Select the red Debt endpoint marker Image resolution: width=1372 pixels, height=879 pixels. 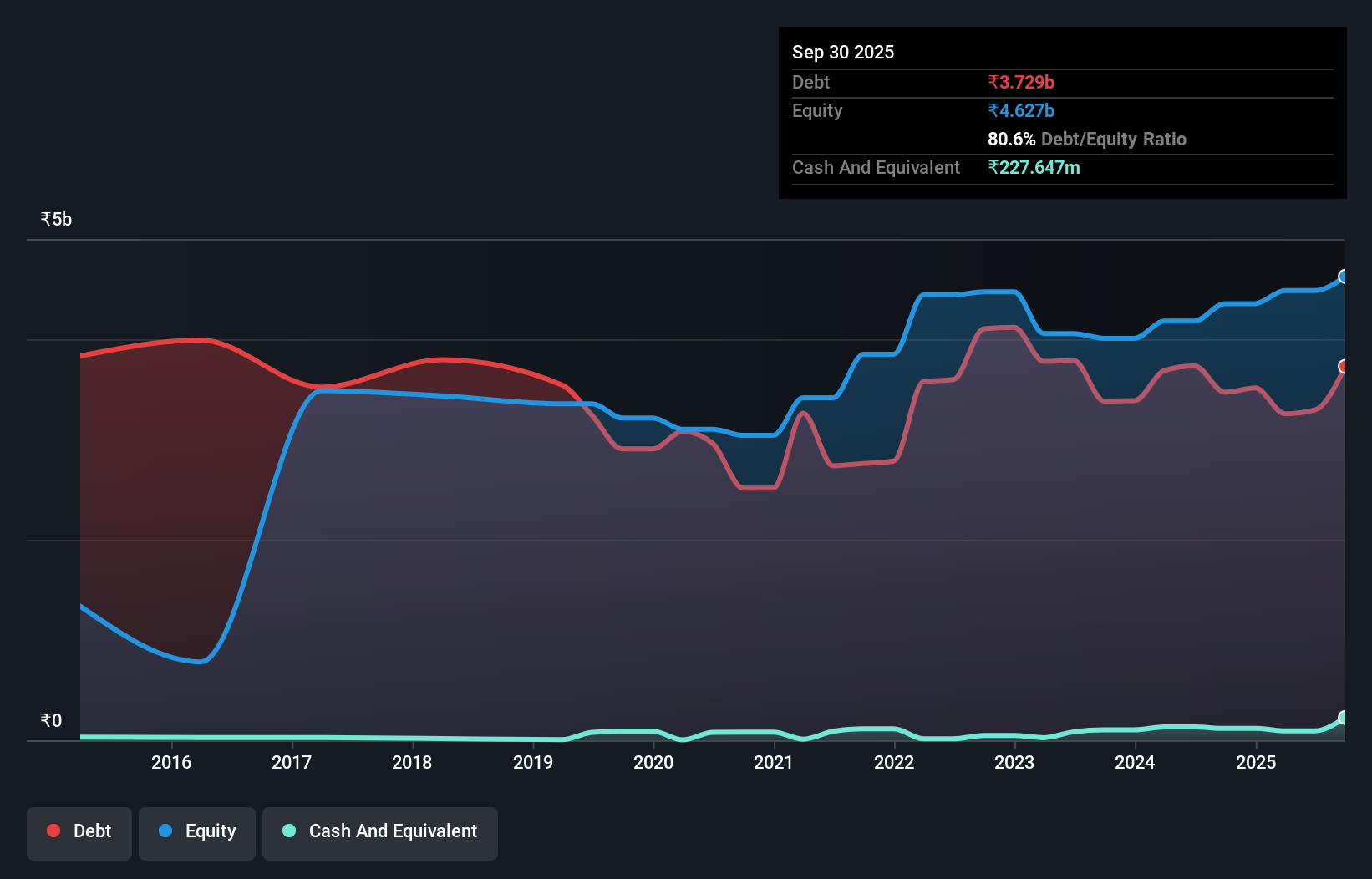click(1344, 366)
